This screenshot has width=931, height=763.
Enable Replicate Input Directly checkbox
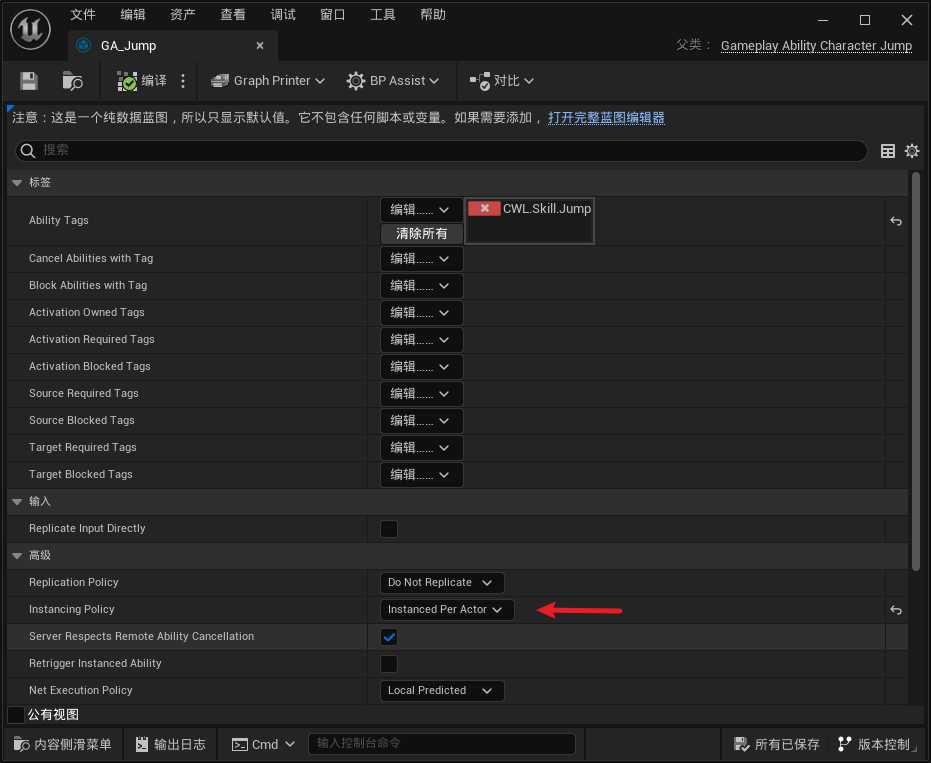pos(389,529)
